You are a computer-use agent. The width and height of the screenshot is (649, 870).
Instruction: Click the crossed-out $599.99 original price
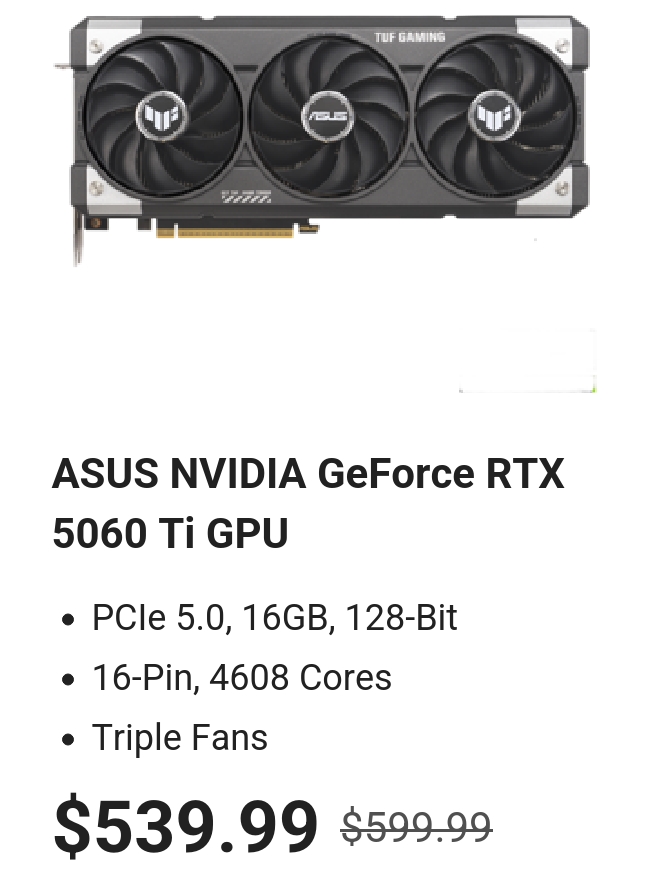pos(417,827)
